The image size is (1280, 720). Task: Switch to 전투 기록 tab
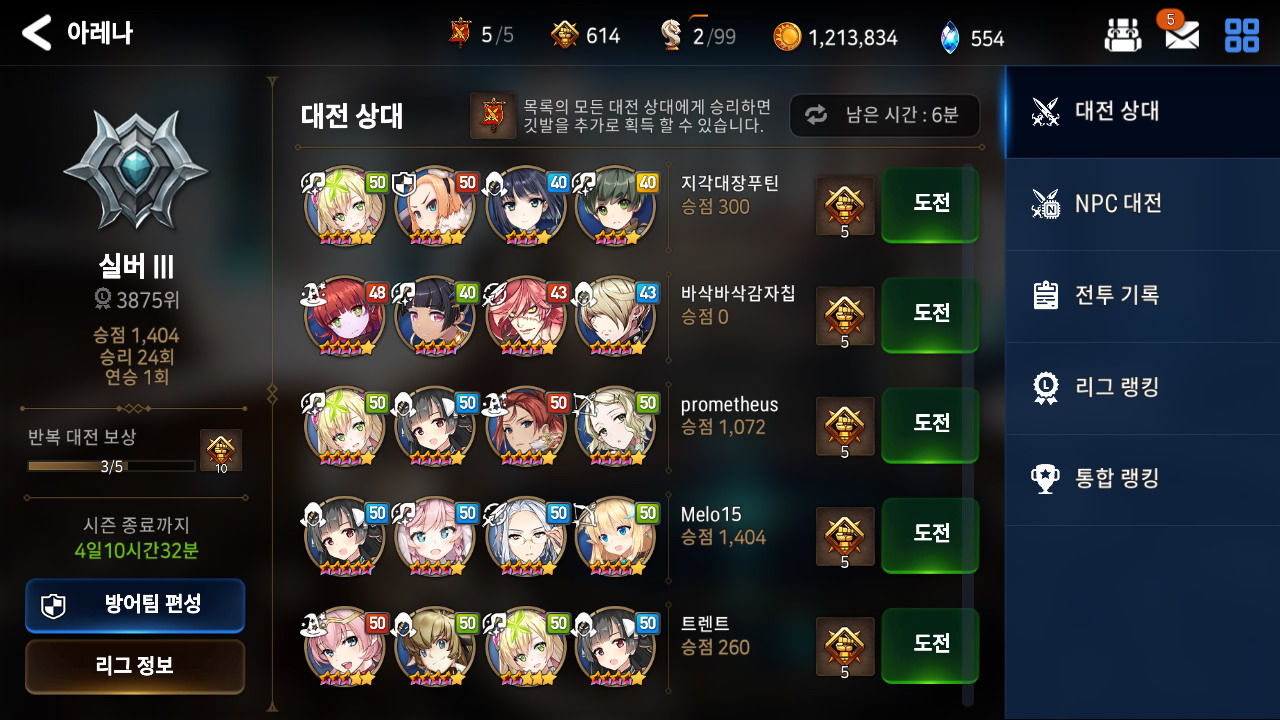pos(1143,296)
